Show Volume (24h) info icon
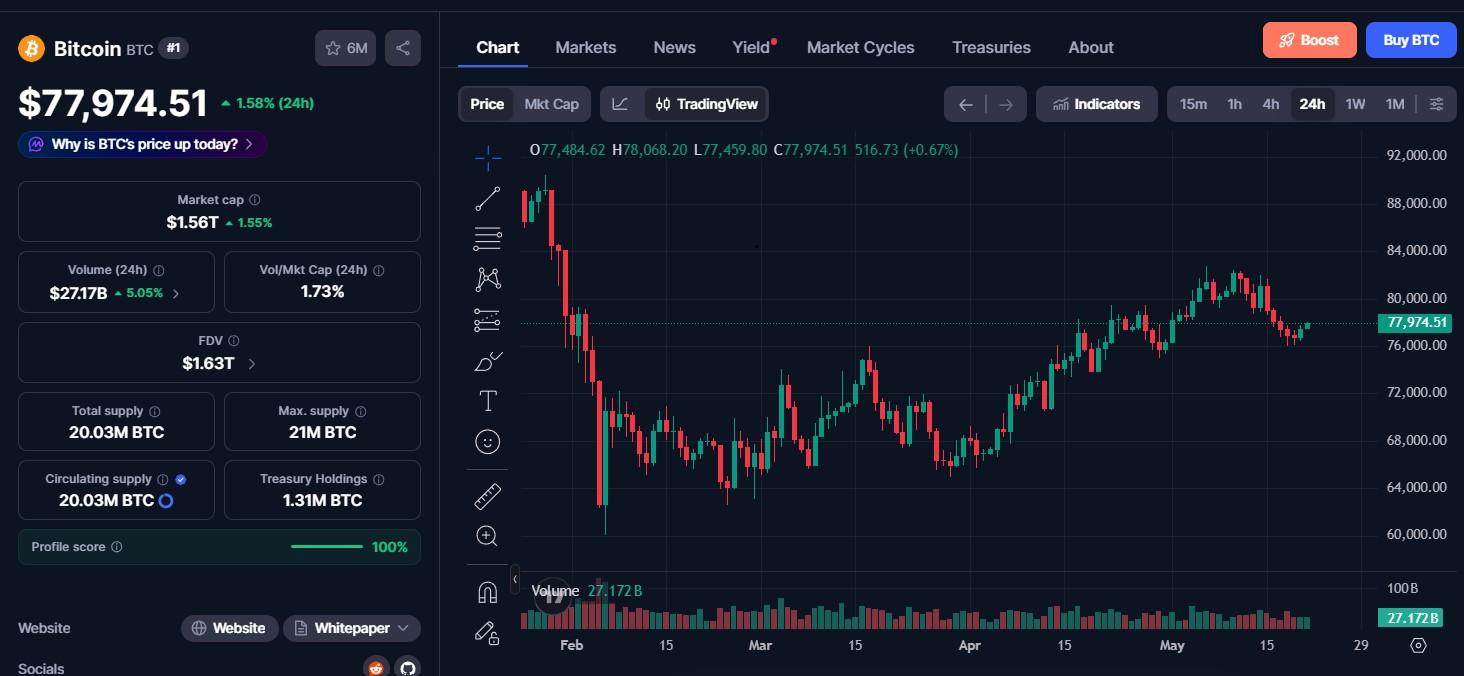This screenshot has height=676, width=1464. (159, 270)
